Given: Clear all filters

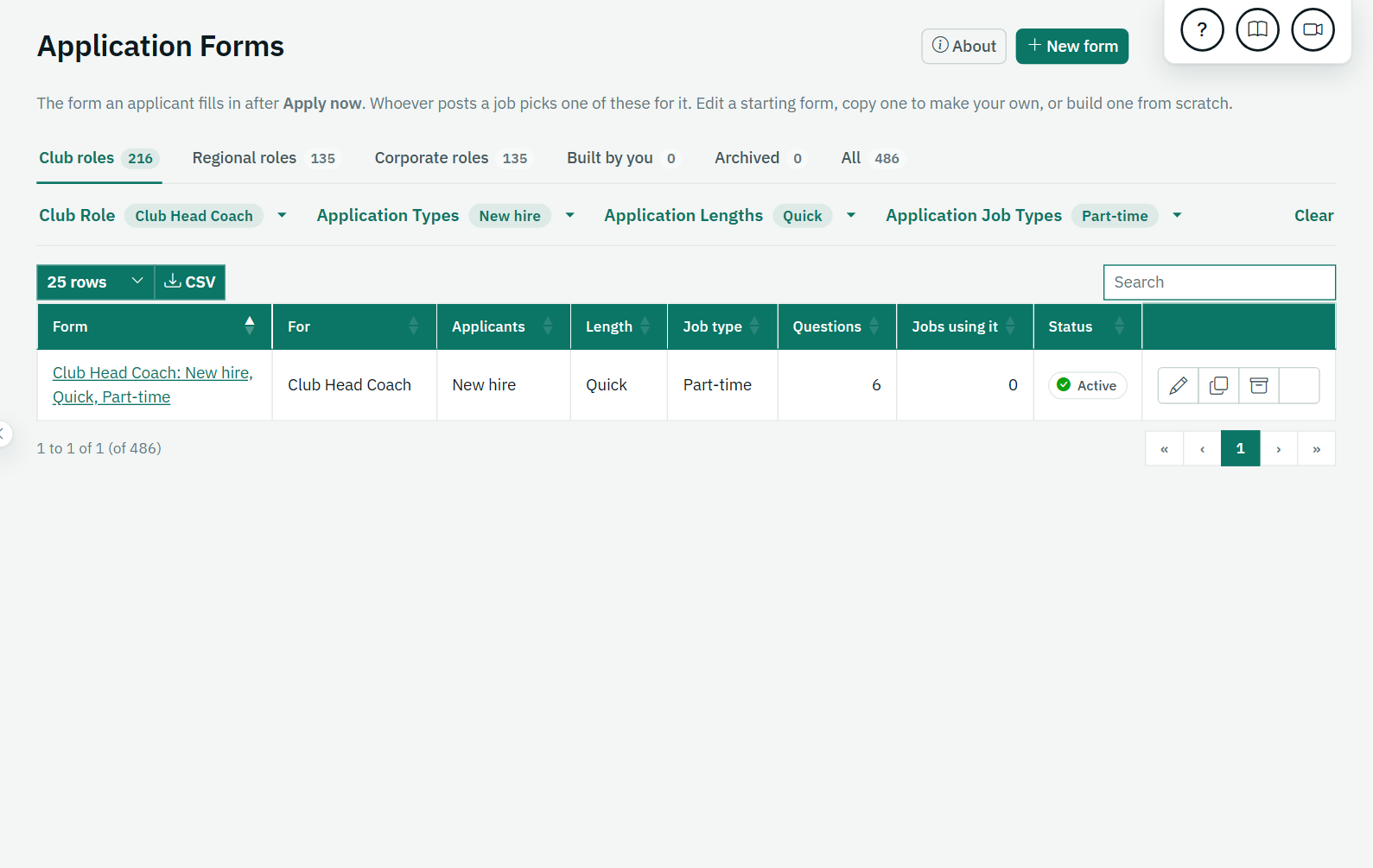Looking at the screenshot, I should click(x=1313, y=216).
